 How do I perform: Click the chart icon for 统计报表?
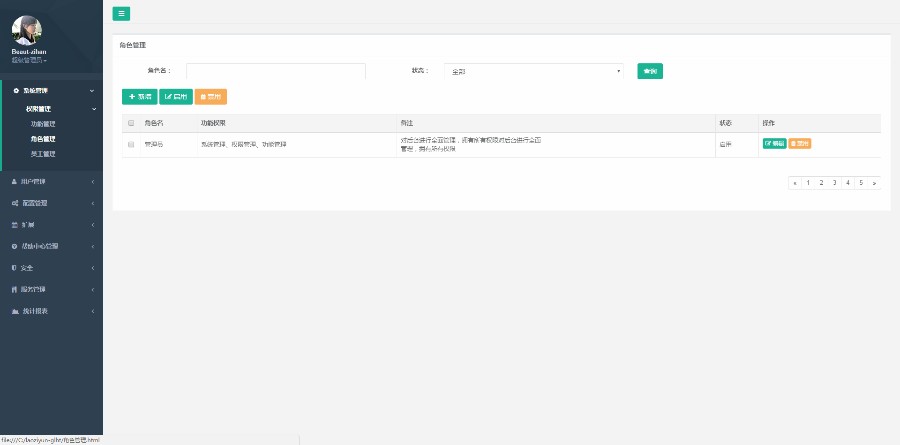15,311
